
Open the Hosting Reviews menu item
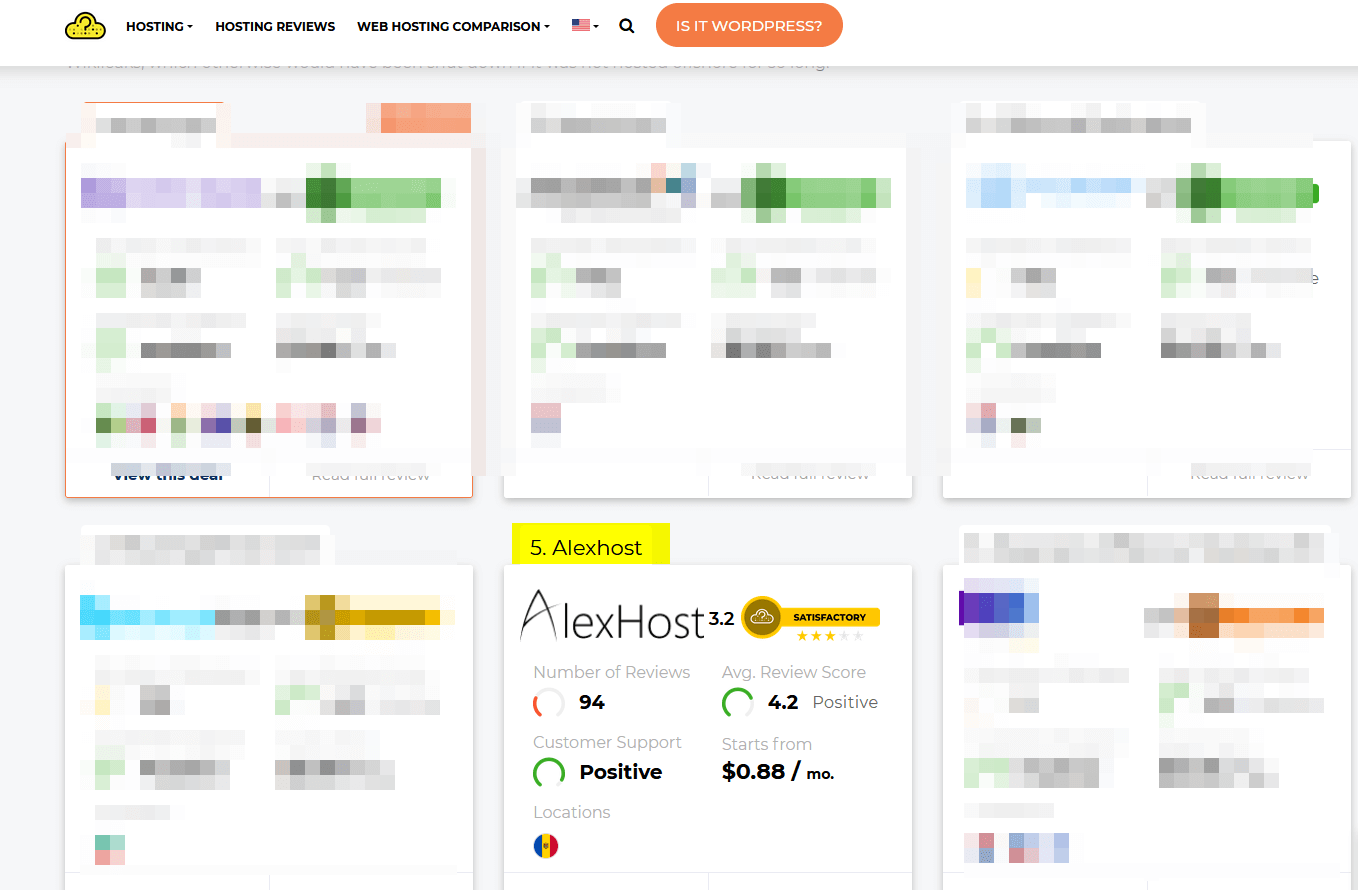click(275, 26)
